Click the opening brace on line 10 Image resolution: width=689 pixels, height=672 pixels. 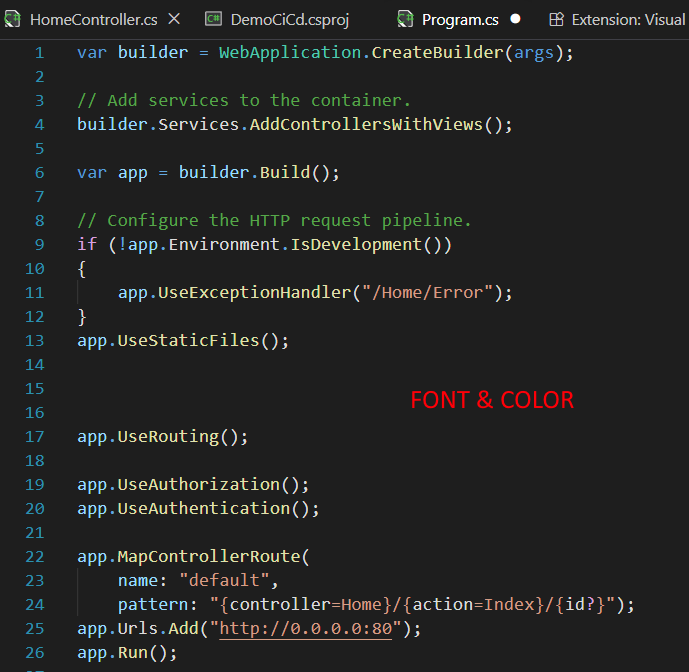coord(82,269)
